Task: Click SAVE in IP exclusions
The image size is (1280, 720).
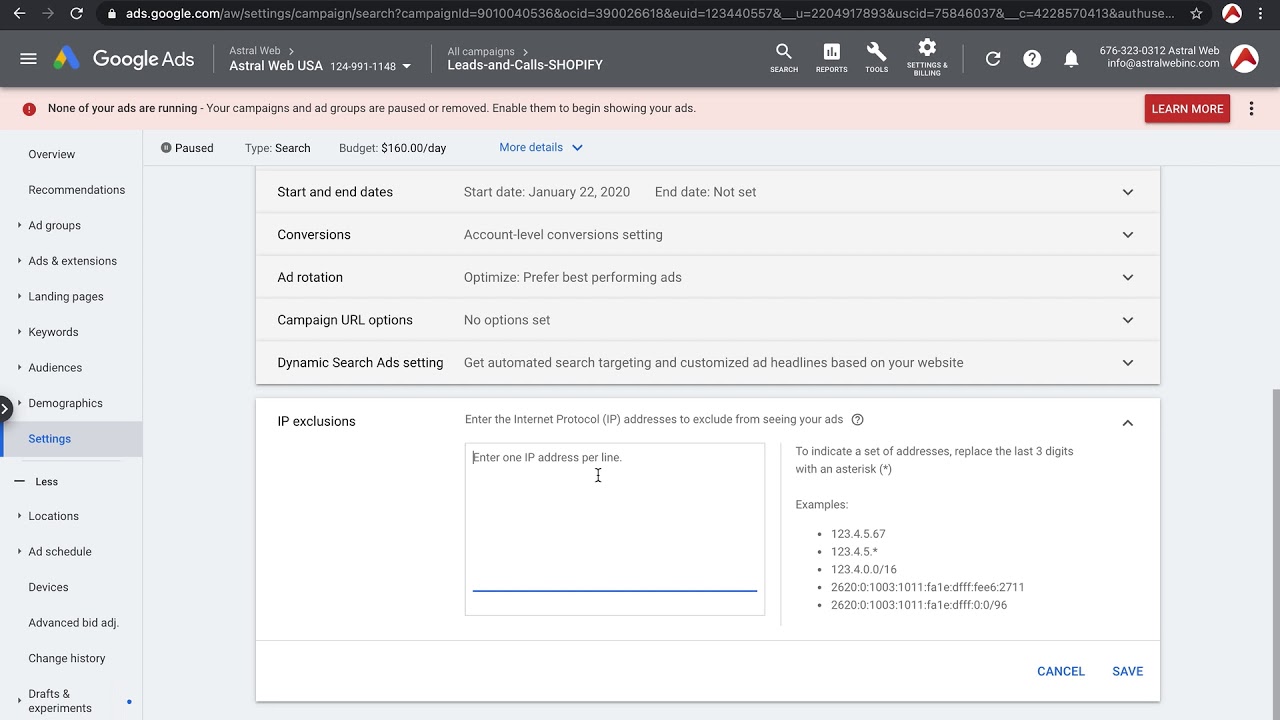Action: [1127, 671]
